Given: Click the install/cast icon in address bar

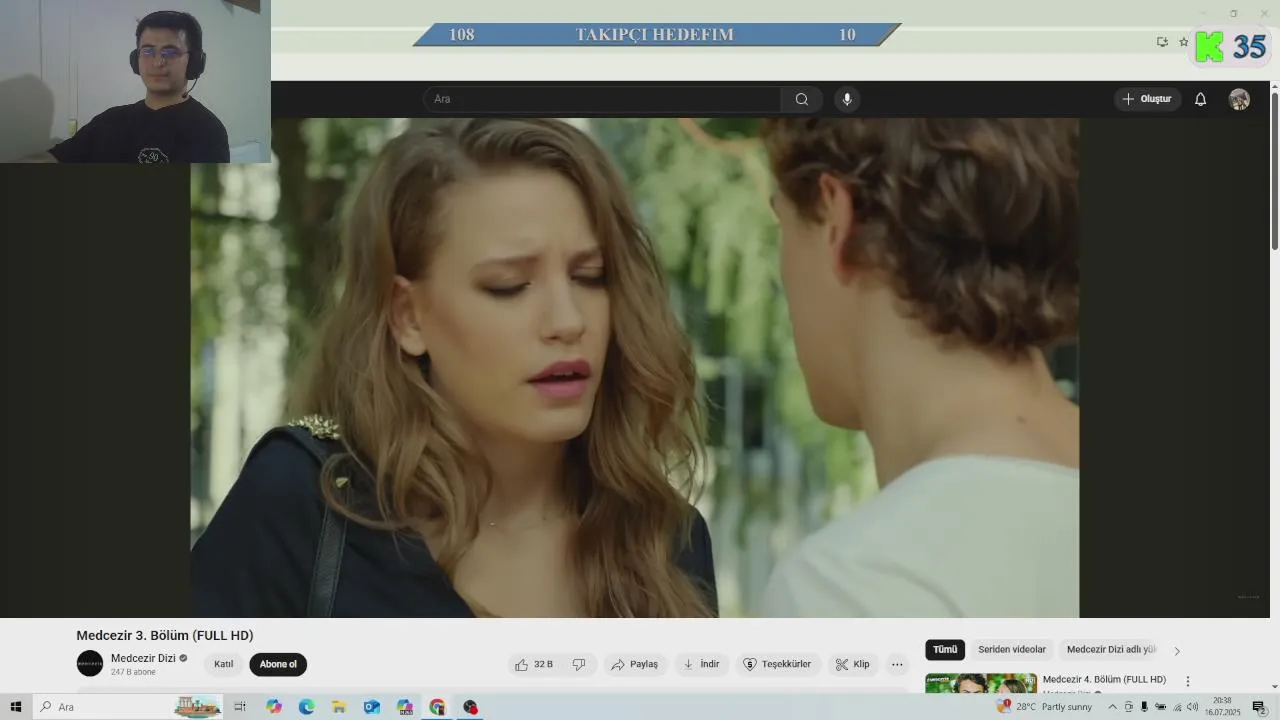Looking at the screenshot, I should pos(1162,42).
